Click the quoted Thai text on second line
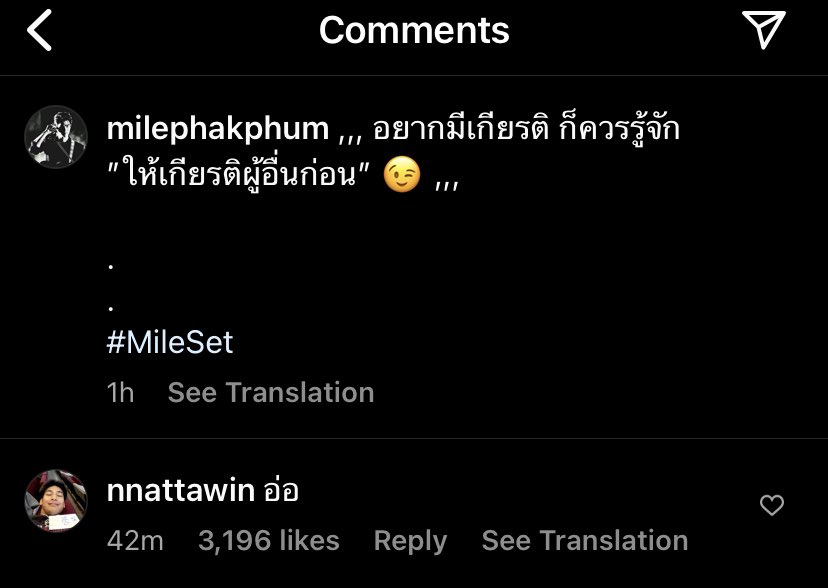The height and width of the screenshot is (588, 828). [x=237, y=175]
